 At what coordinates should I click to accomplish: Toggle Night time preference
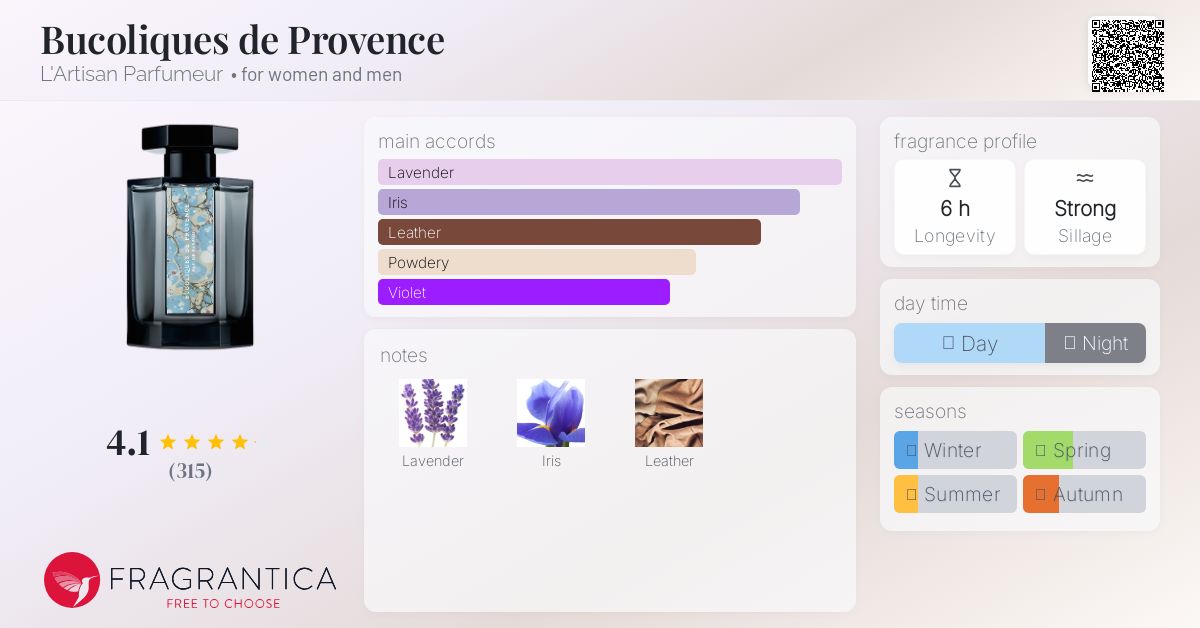[1096, 343]
